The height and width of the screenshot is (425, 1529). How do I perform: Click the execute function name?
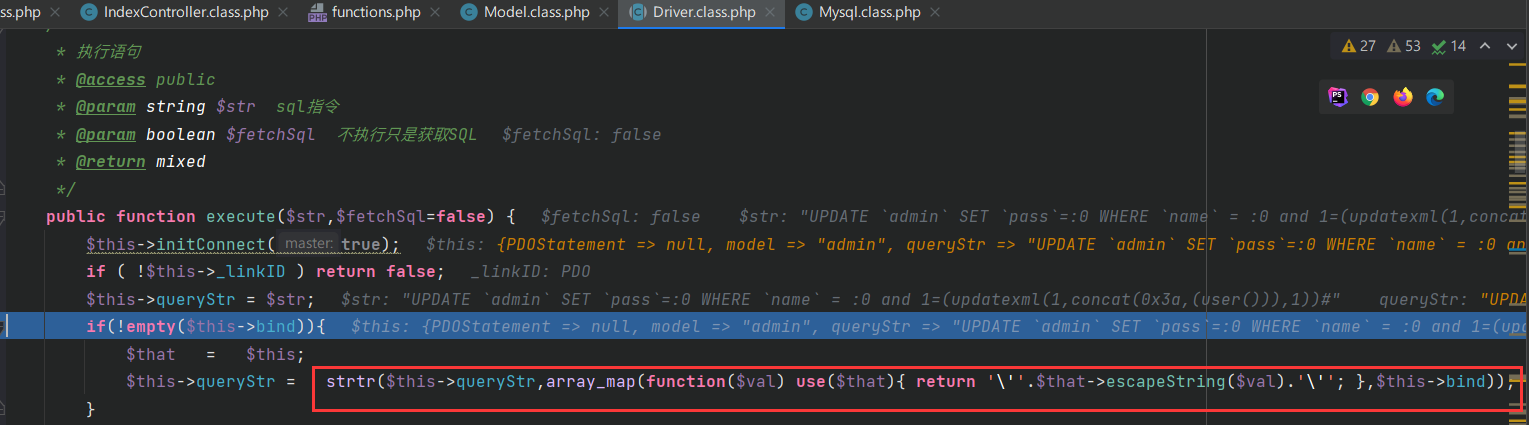point(241,217)
